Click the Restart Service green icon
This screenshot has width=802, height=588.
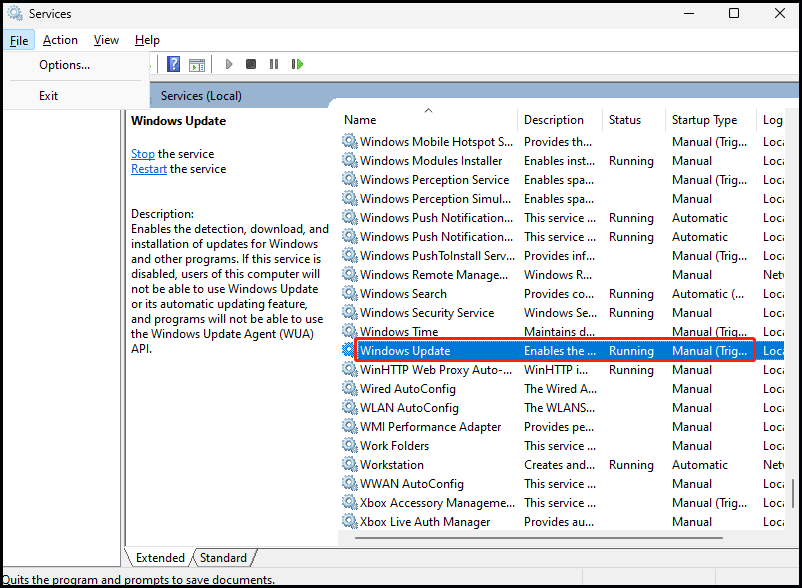[297, 64]
